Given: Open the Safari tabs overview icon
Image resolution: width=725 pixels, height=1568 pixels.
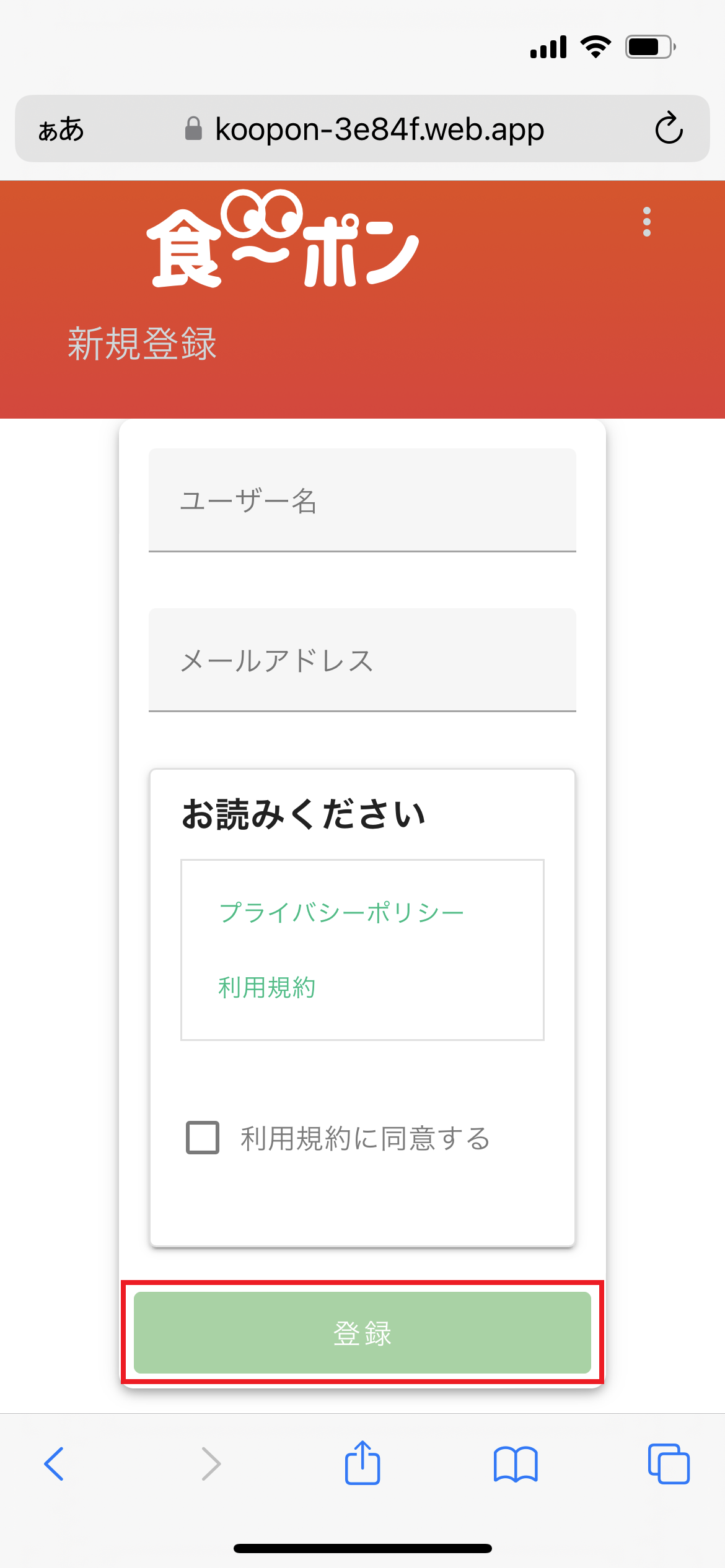Looking at the screenshot, I should [x=669, y=1464].
